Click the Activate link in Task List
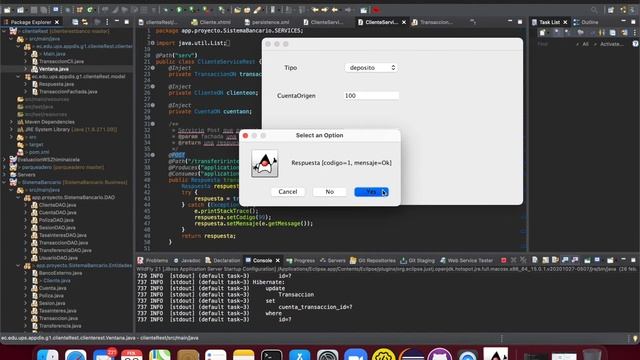The width and height of the screenshot is (640, 360). click(x=612, y=44)
